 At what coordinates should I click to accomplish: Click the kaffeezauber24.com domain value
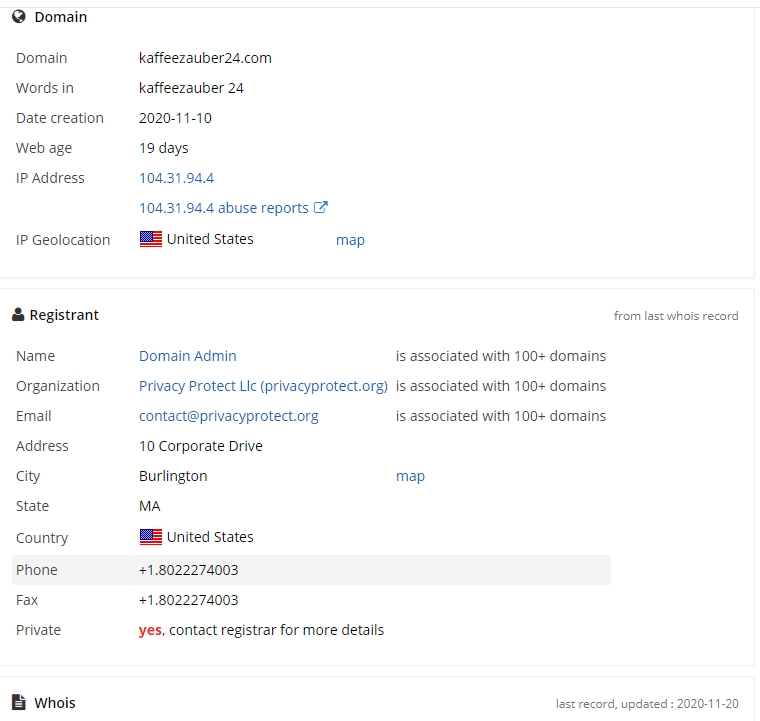tap(205, 58)
